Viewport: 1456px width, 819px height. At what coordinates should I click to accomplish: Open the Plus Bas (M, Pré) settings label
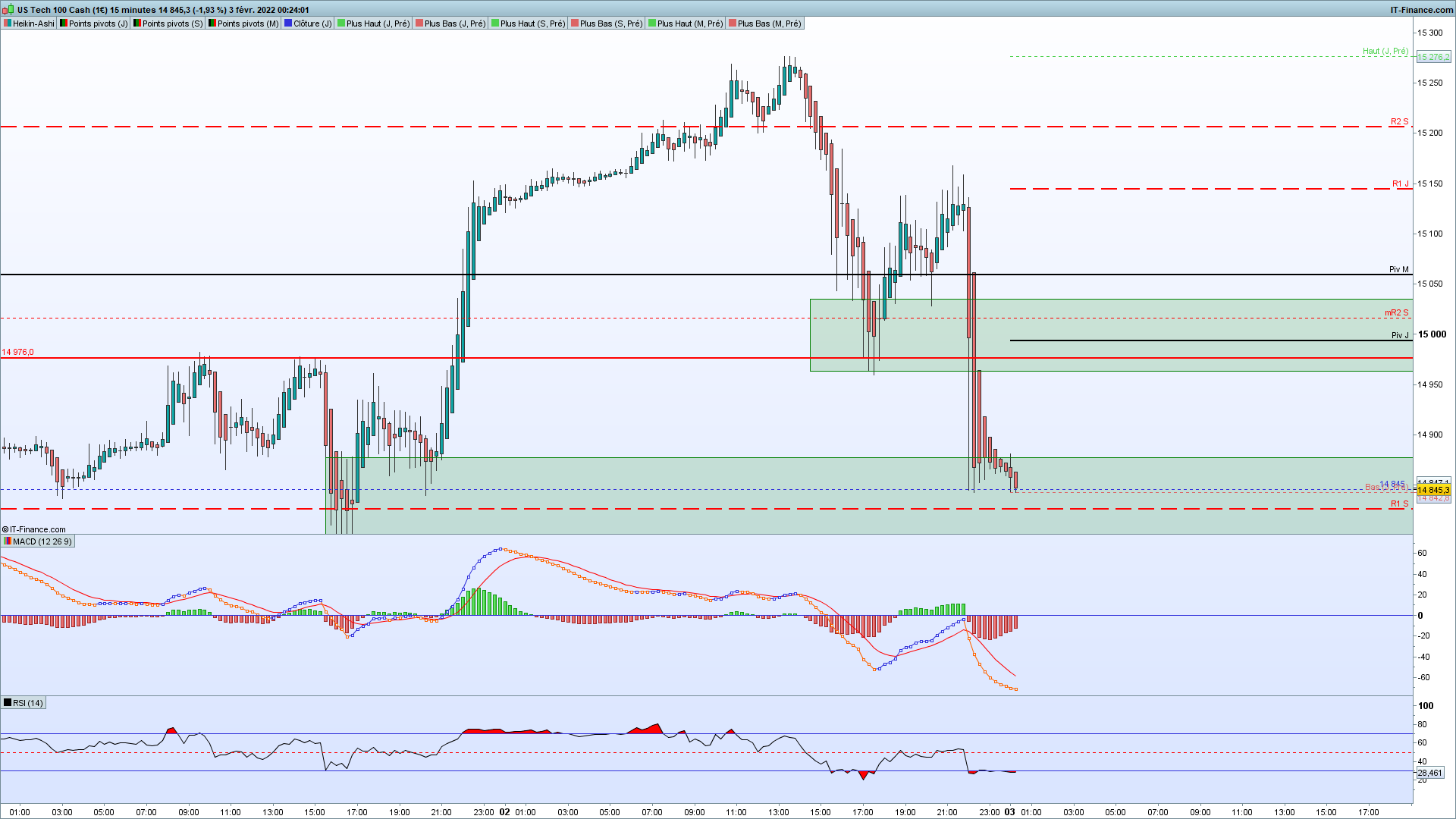click(769, 24)
